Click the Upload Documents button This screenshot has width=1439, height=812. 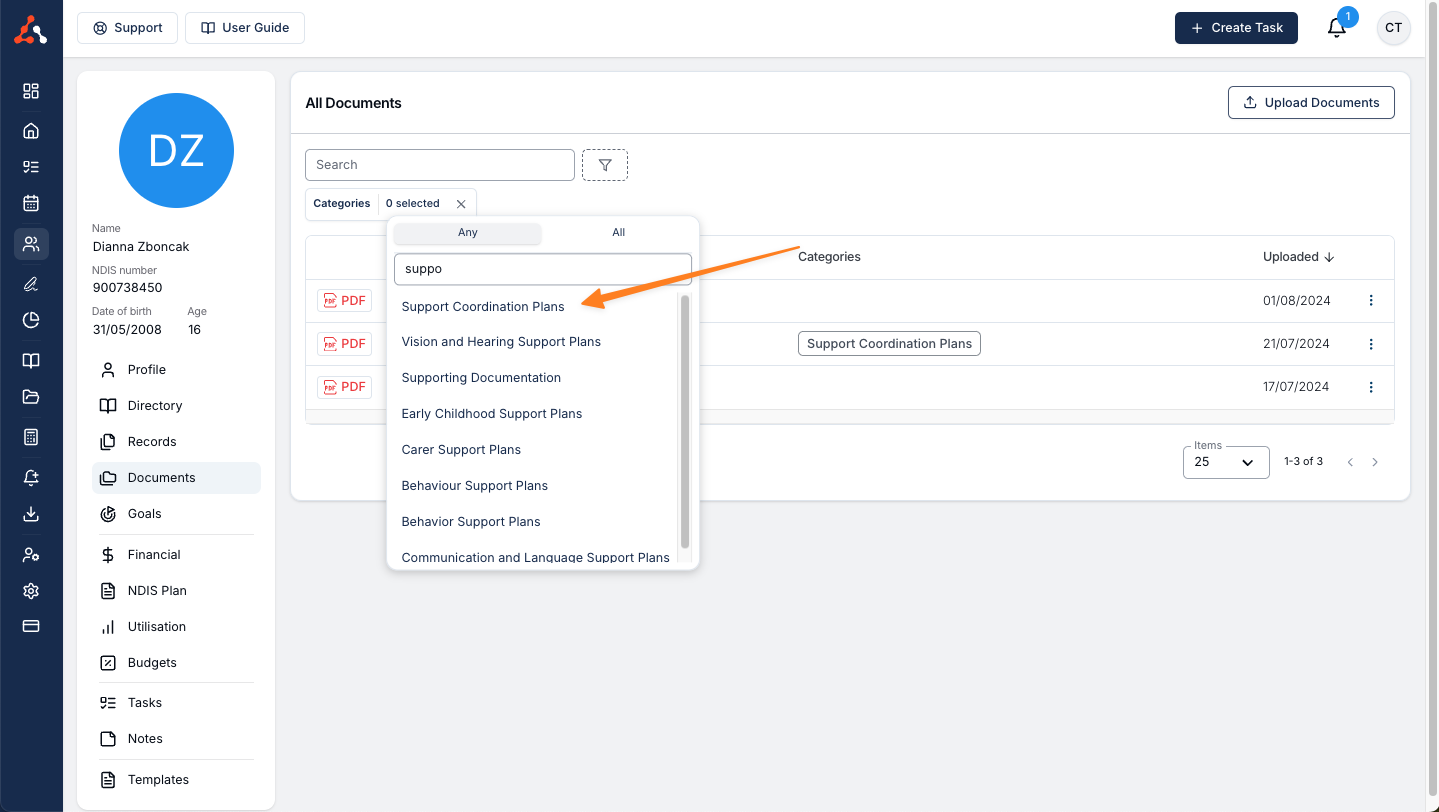coord(1310,103)
